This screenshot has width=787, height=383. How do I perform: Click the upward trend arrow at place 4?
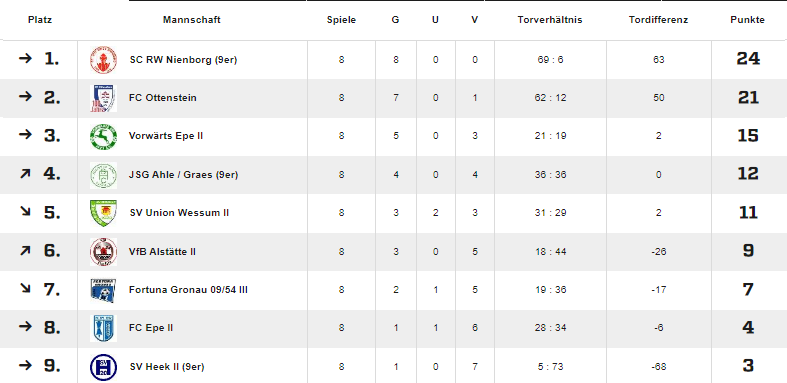pos(25,174)
